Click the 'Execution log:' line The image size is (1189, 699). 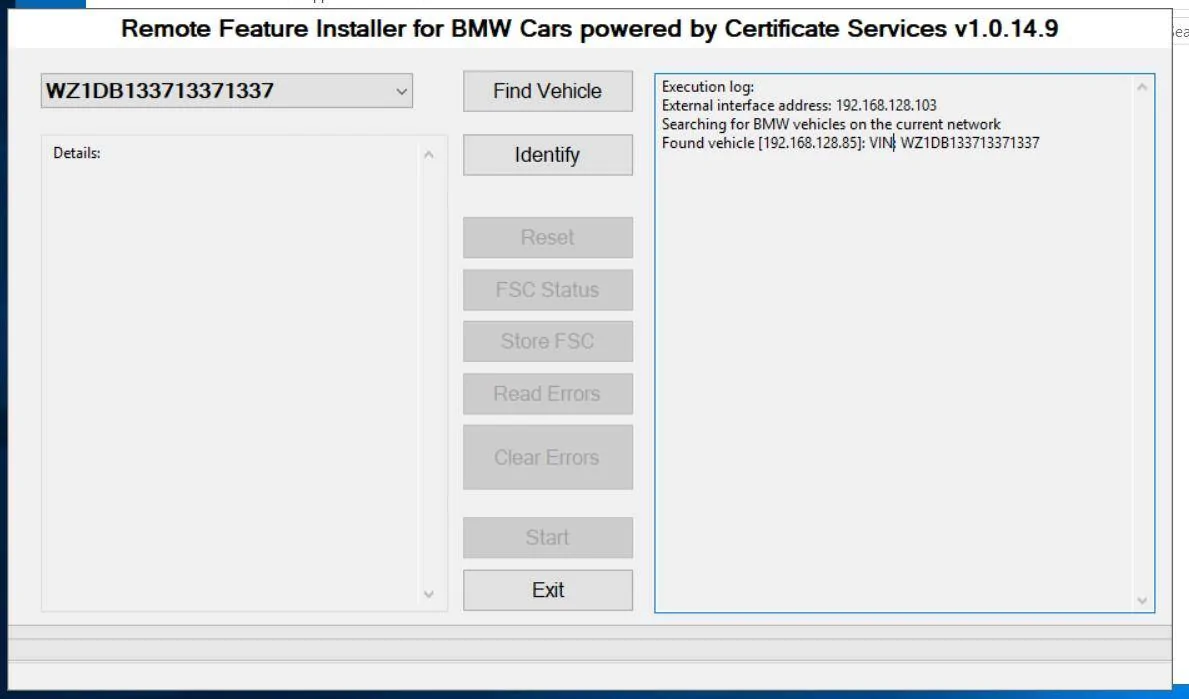click(x=707, y=86)
